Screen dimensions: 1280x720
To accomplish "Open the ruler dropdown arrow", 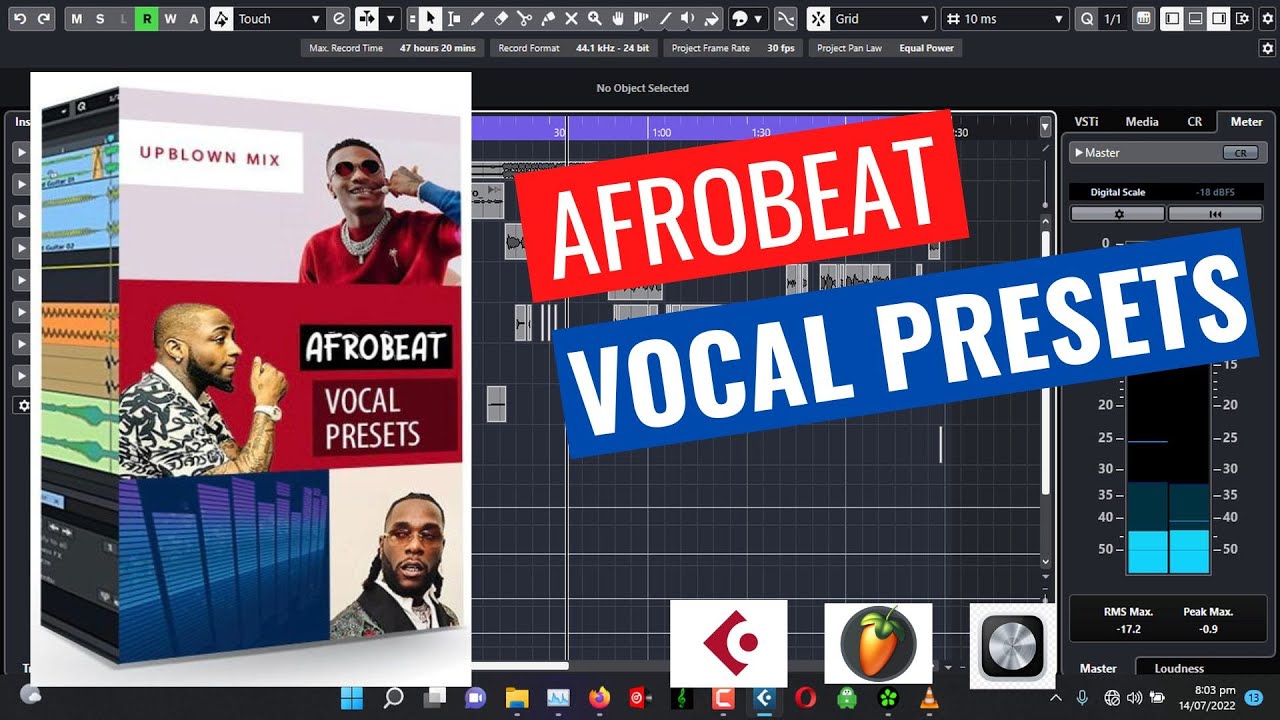I will coord(1046,127).
